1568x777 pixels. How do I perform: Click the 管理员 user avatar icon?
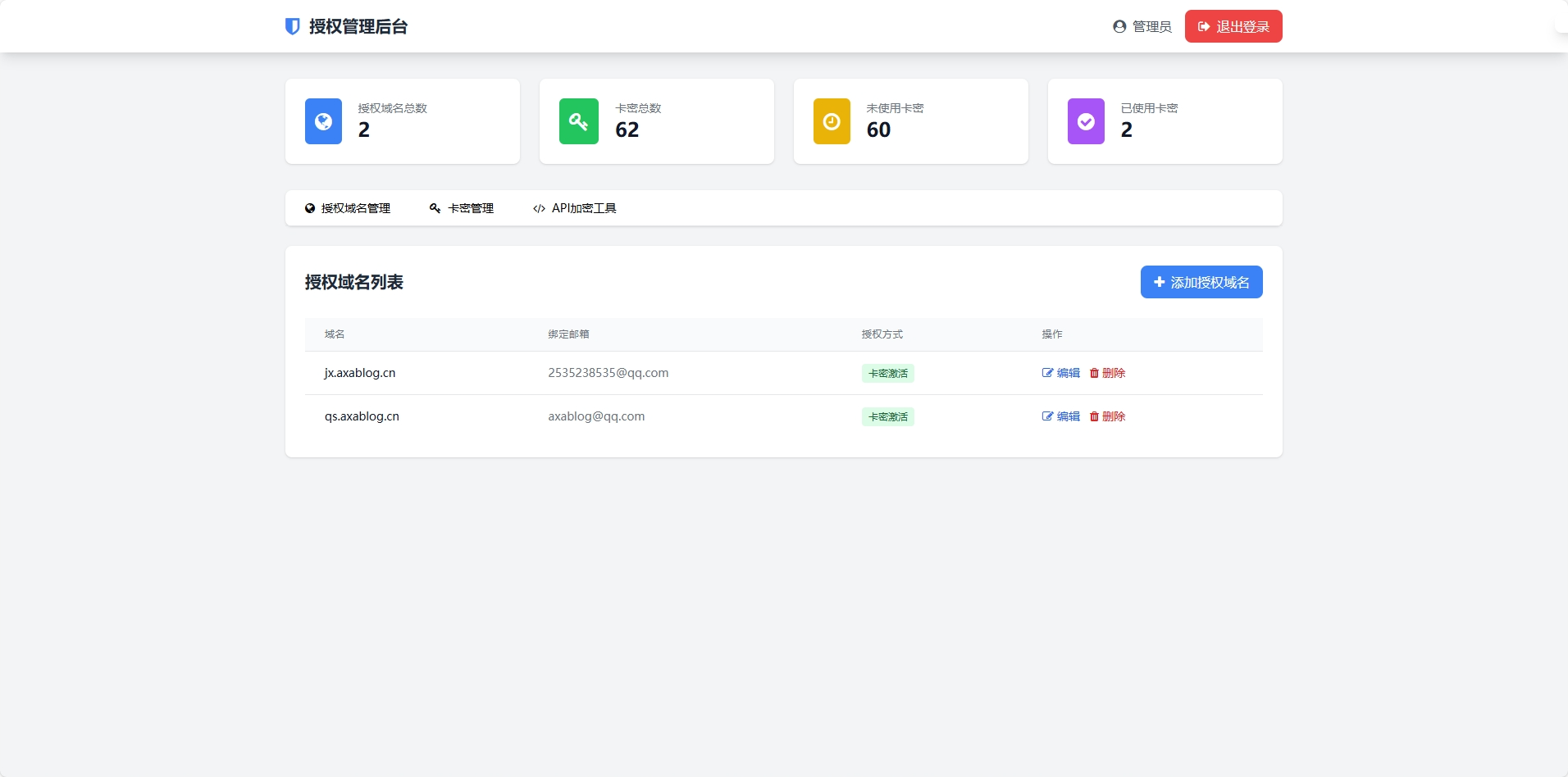1119,27
